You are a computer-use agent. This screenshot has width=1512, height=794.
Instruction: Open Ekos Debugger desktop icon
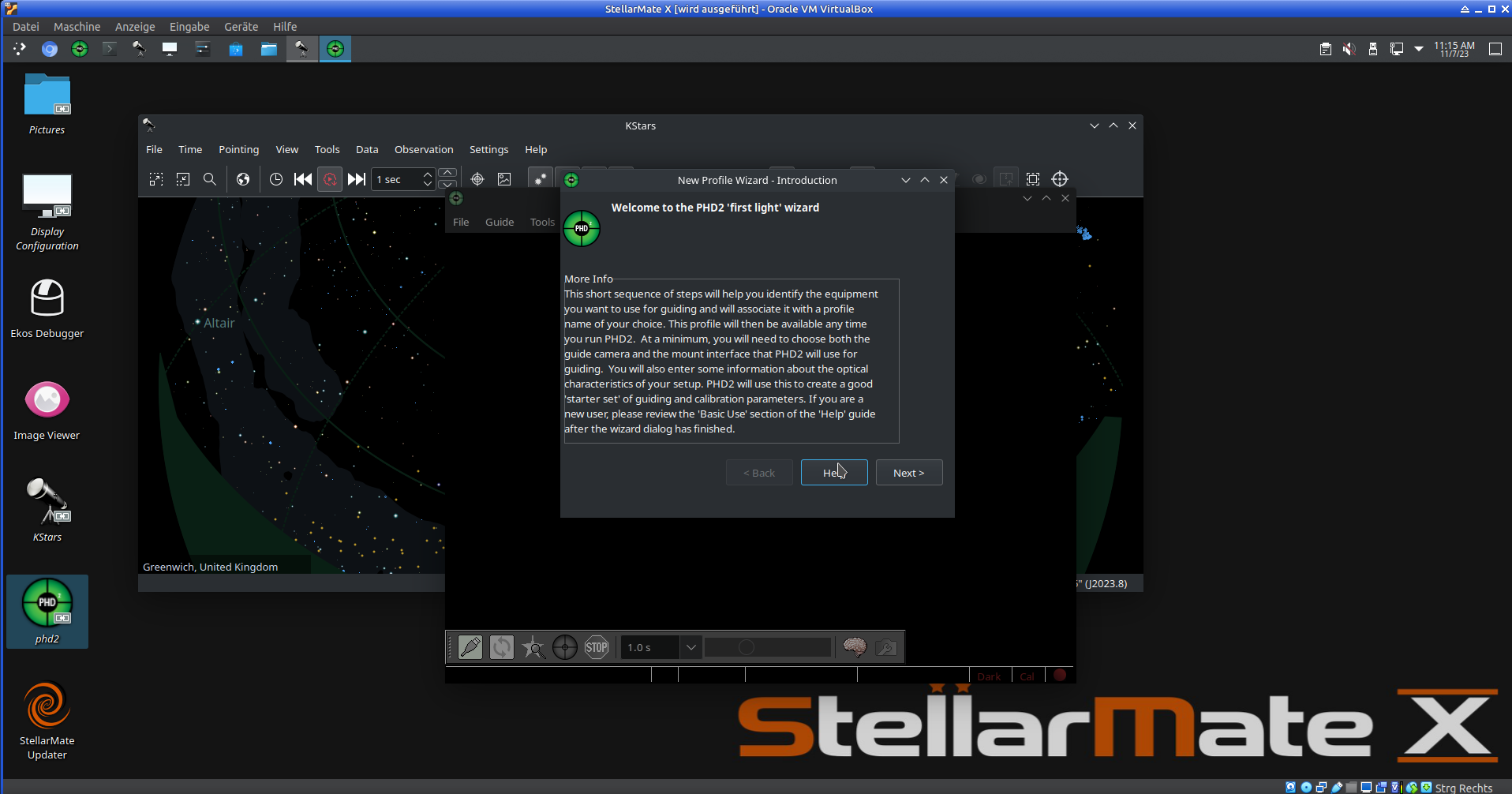[47, 309]
